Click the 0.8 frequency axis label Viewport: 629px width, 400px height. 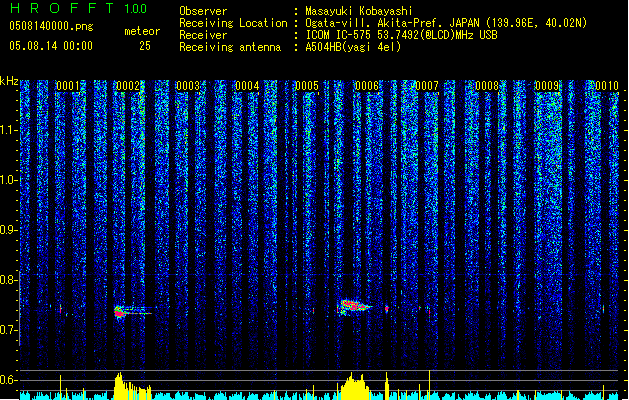pyautogui.click(x=9, y=280)
